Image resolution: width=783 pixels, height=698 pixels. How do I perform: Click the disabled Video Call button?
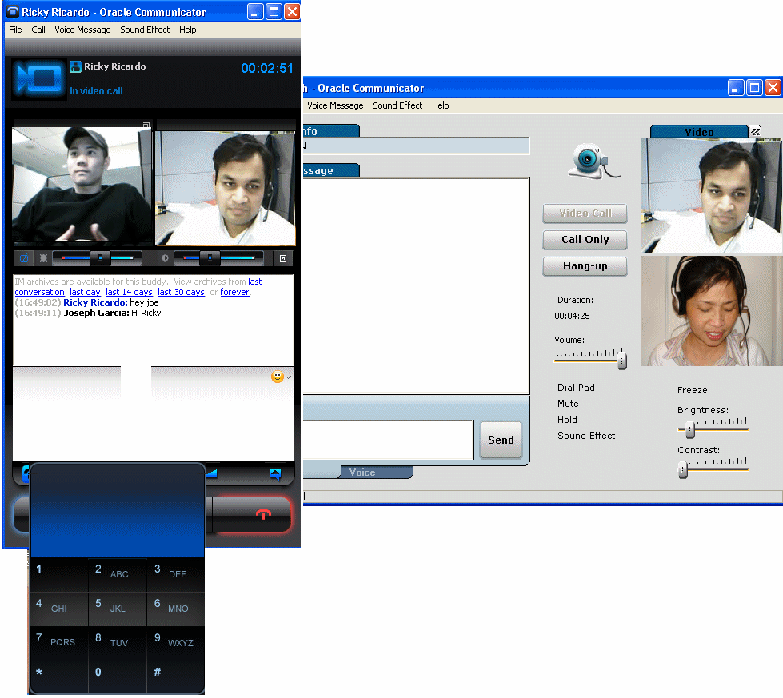point(585,213)
